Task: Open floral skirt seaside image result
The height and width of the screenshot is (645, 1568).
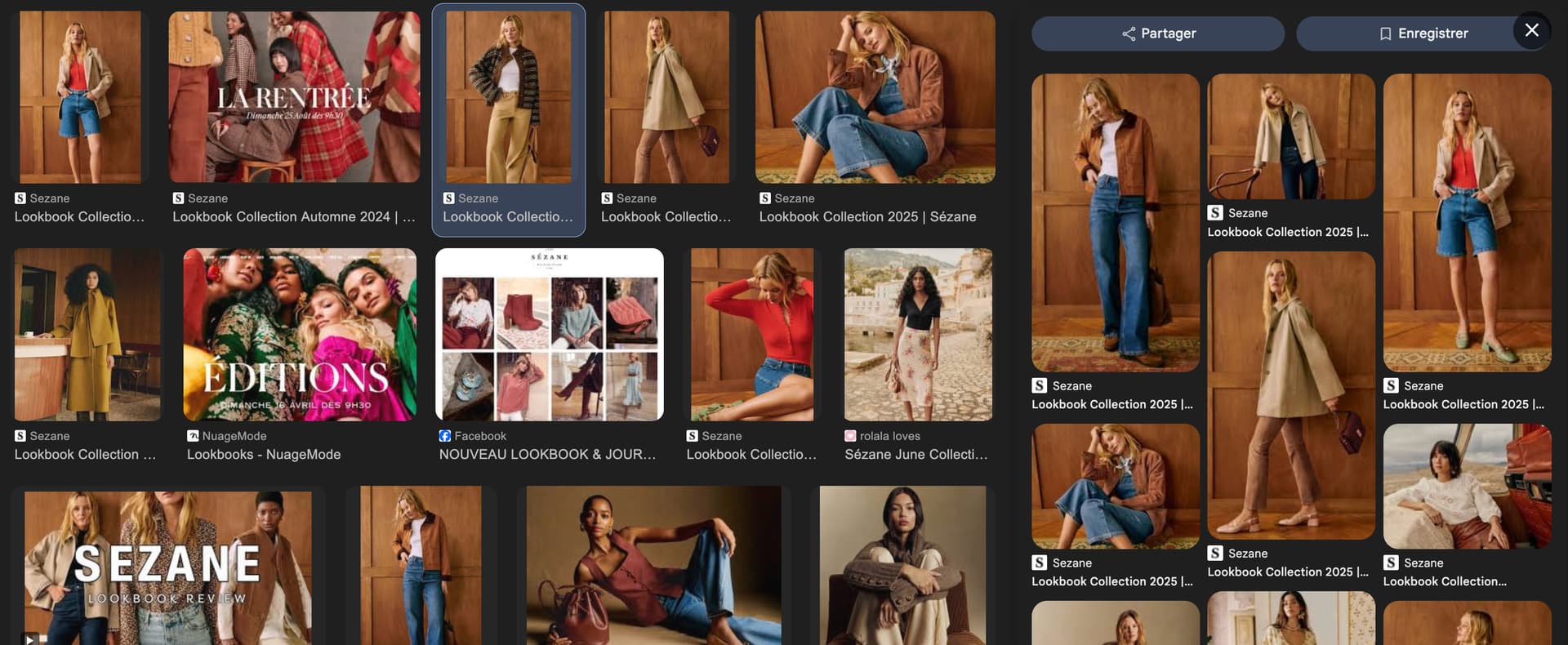Action: (918, 335)
